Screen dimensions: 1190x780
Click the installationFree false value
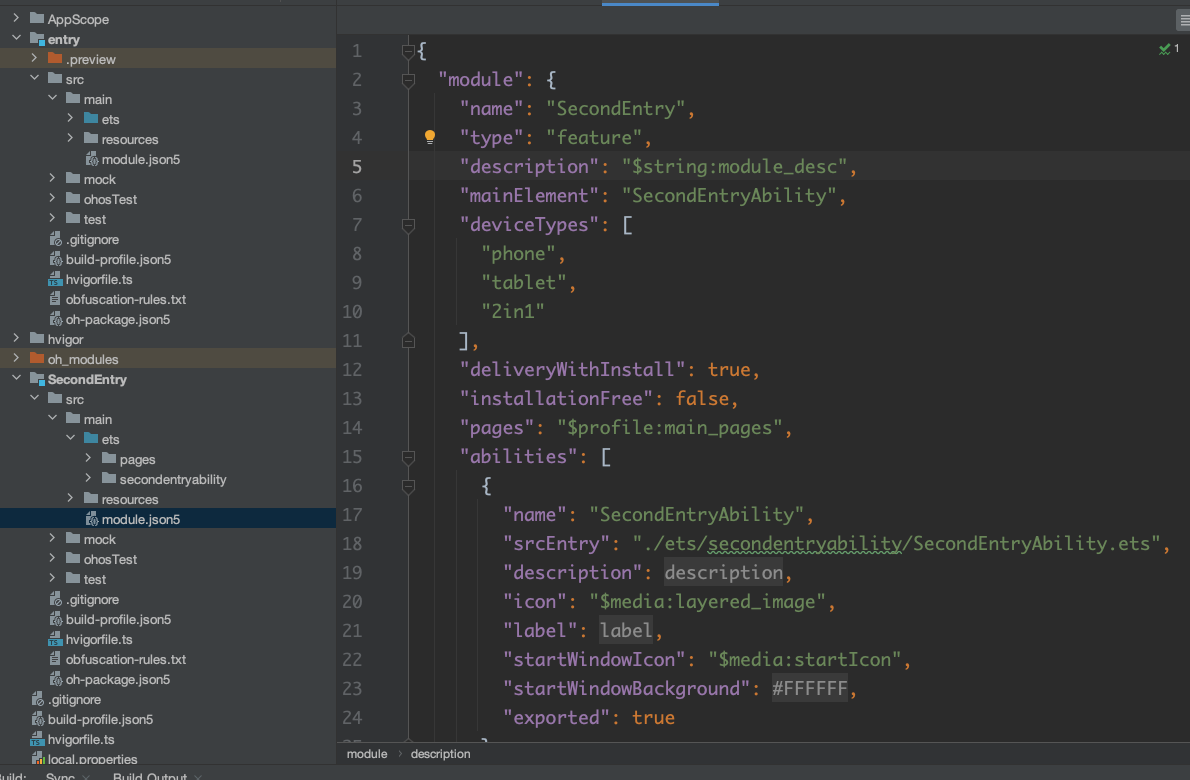pyautogui.click(x=702, y=398)
